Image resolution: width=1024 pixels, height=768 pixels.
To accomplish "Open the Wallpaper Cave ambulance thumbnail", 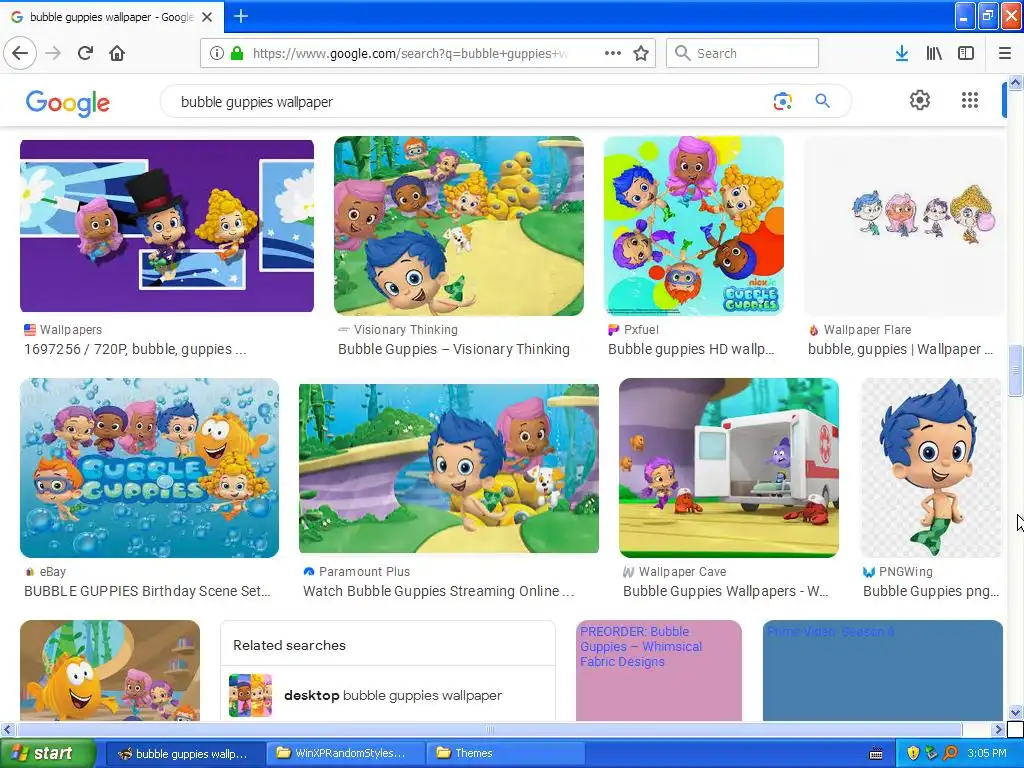I will coord(729,468).
